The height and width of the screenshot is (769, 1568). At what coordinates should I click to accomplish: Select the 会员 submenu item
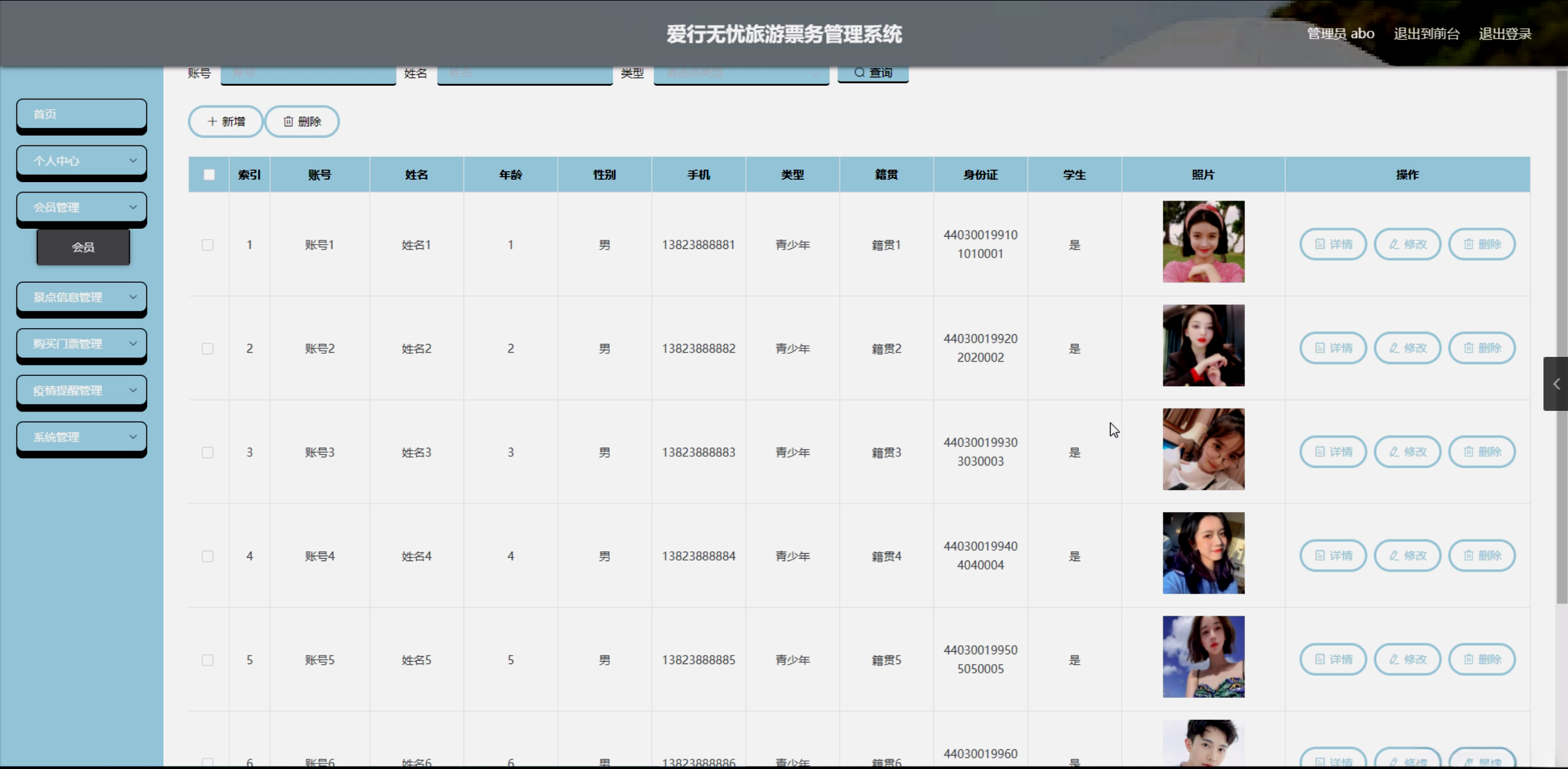click(83, 247)
